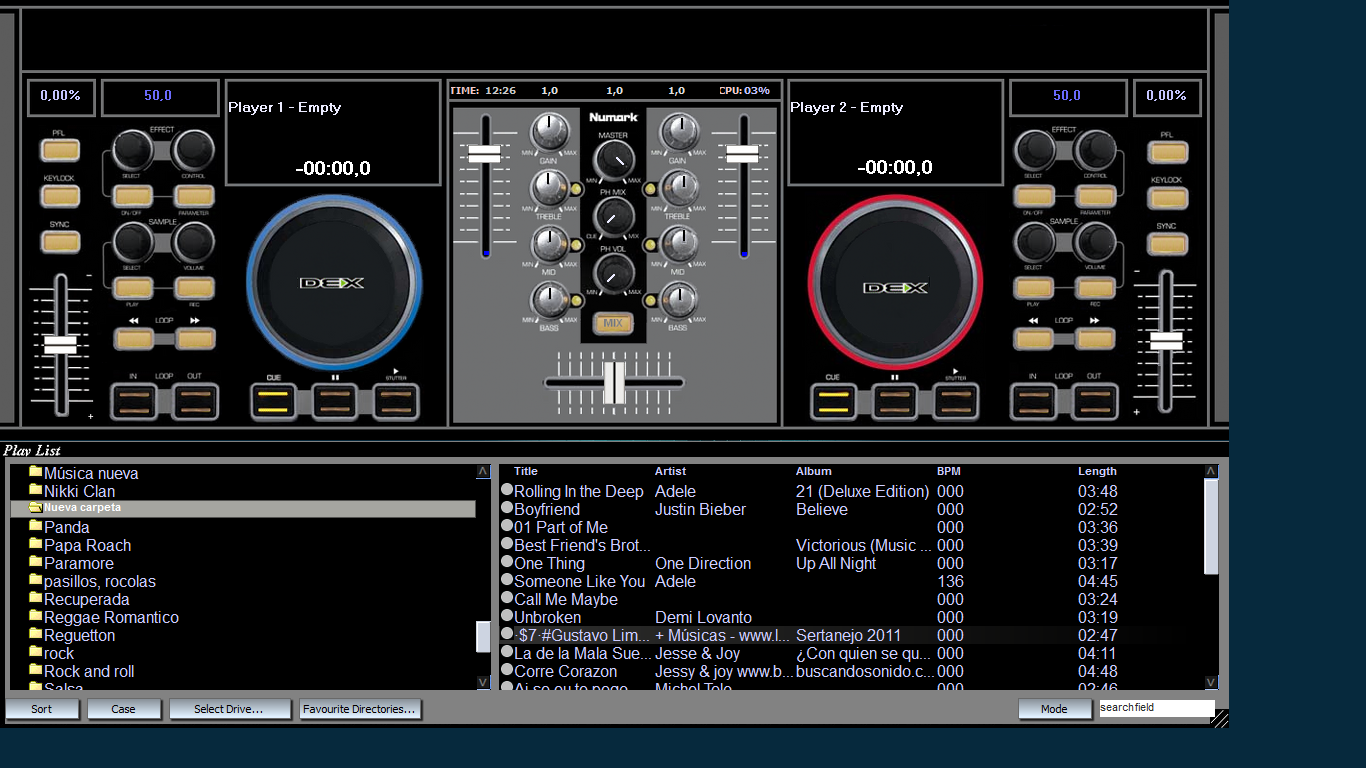The image size is (1366, 768).
Task: Enable KEYLOCK on Player 1
Action: point(60,196)
